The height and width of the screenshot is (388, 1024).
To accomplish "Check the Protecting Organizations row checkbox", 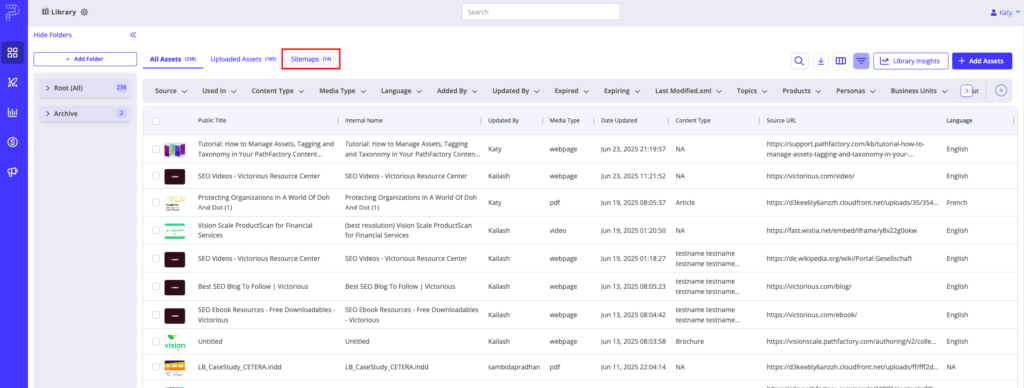I will [x=156, y=202].
